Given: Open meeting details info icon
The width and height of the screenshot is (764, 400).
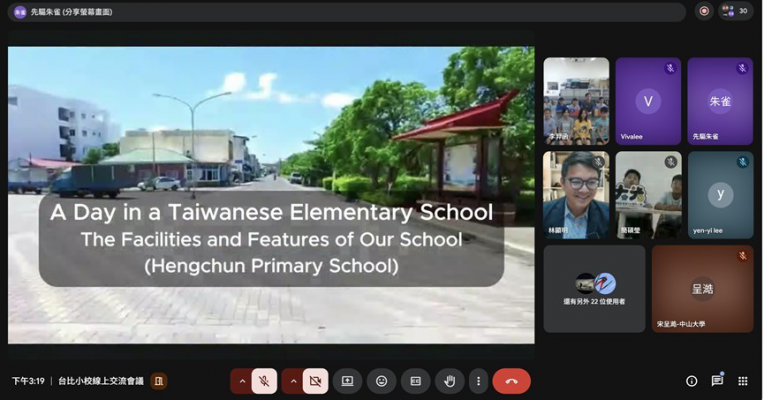Looking at the screenshot, I should pyautogui.click(x=691, y=381).
